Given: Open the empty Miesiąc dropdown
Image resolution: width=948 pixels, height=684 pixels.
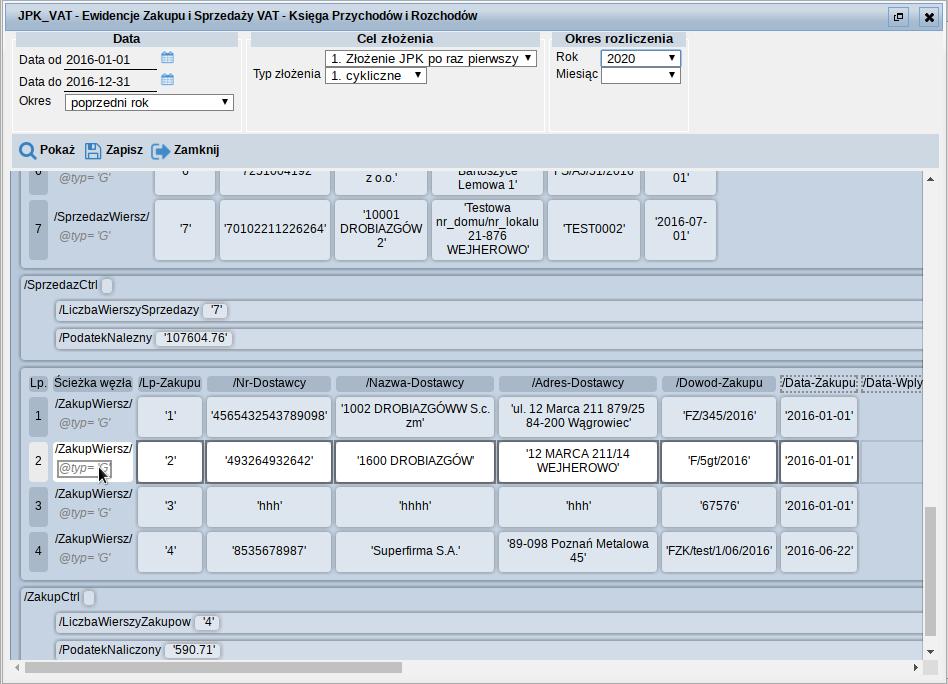Looking at the screenshot, I should pyautogui.click(x=641, y=75).
